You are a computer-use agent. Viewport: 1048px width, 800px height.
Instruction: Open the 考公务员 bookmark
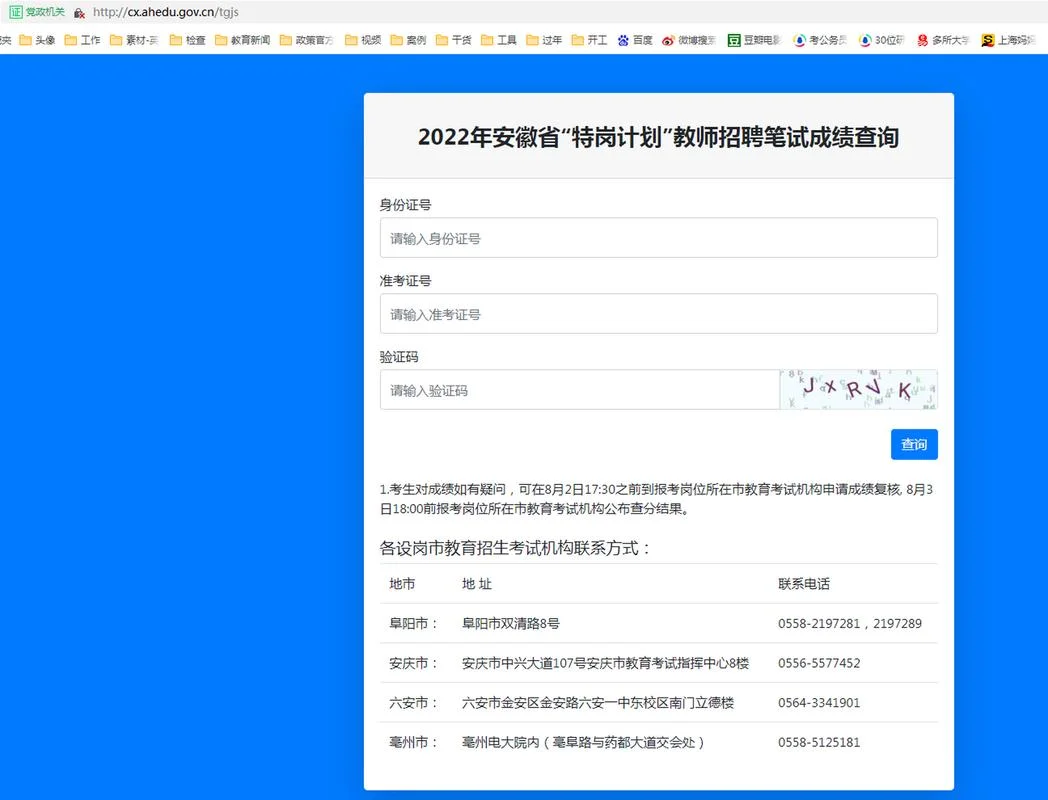819,40
